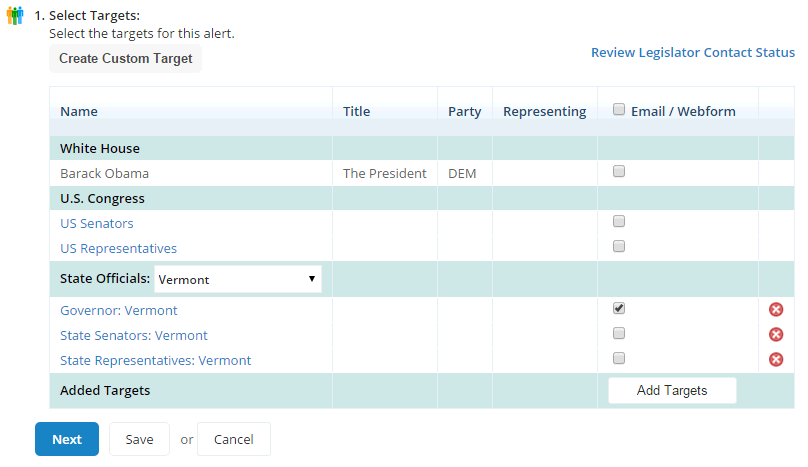This screenshot has width=808, height=467.
Task: Open the State Officials Vermont dropdown
Action: [238, 279]
